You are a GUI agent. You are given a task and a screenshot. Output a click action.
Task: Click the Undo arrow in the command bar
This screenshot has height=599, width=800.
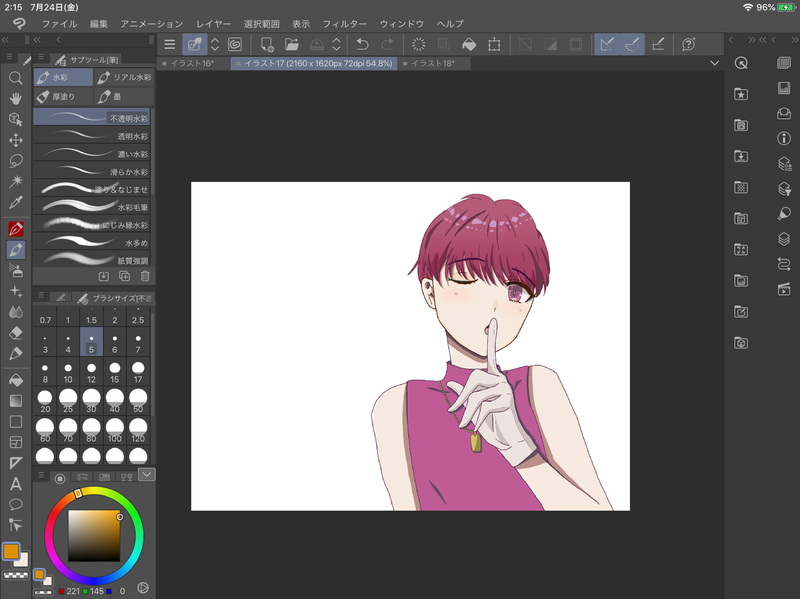point(362,44)
